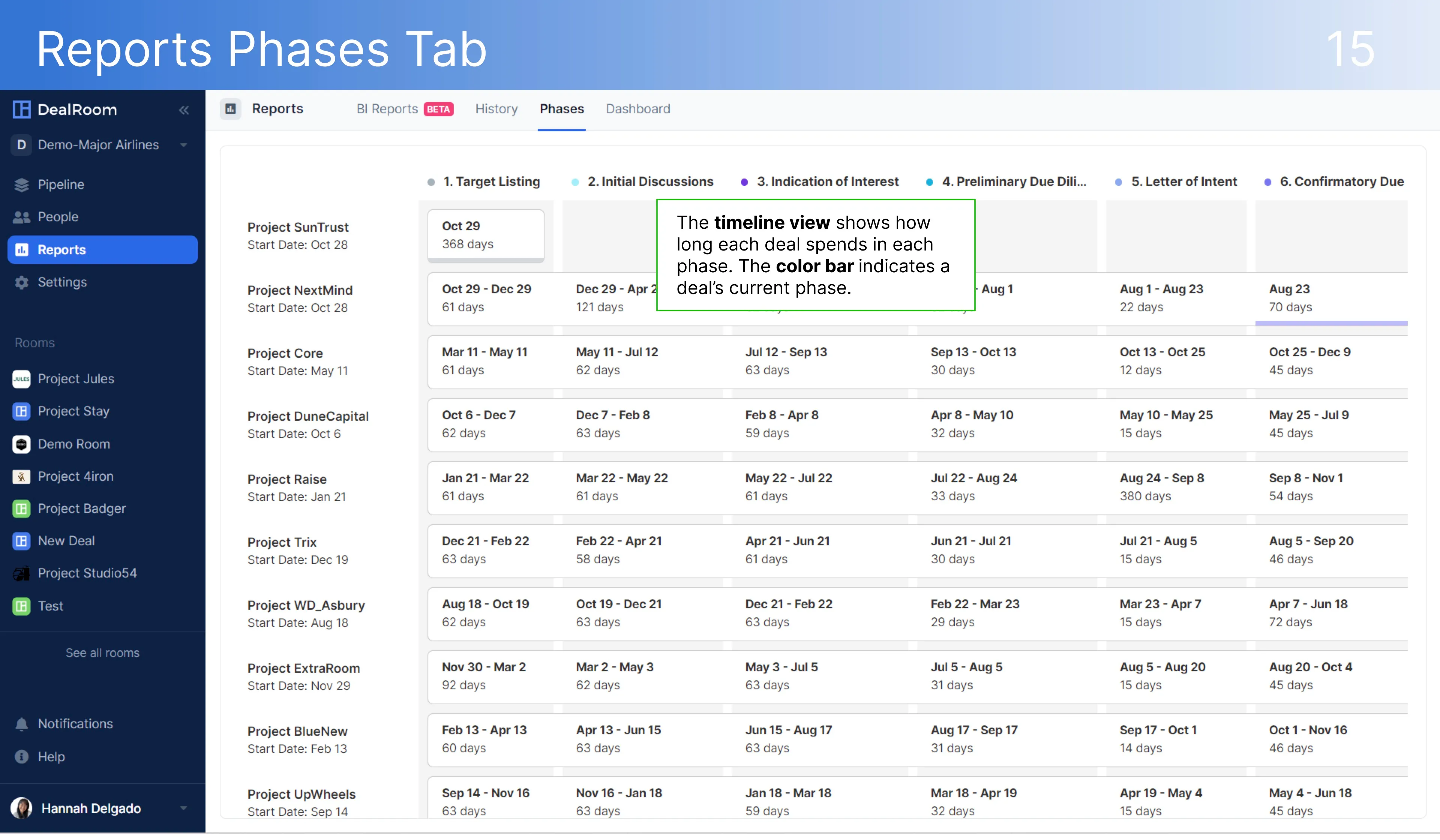
Task: Switch to the Dashboard tab
Action: pyautogui.click(x=638, y=109)
